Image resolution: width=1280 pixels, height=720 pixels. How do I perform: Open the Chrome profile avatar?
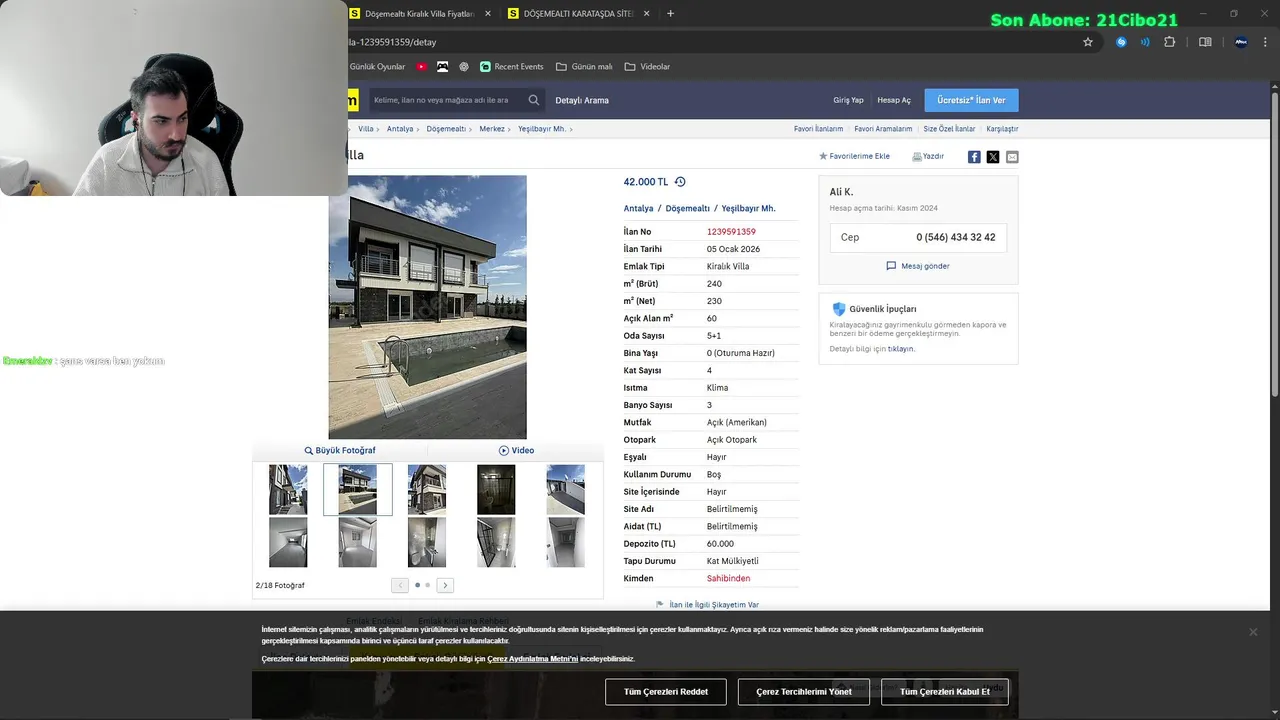1241,42
